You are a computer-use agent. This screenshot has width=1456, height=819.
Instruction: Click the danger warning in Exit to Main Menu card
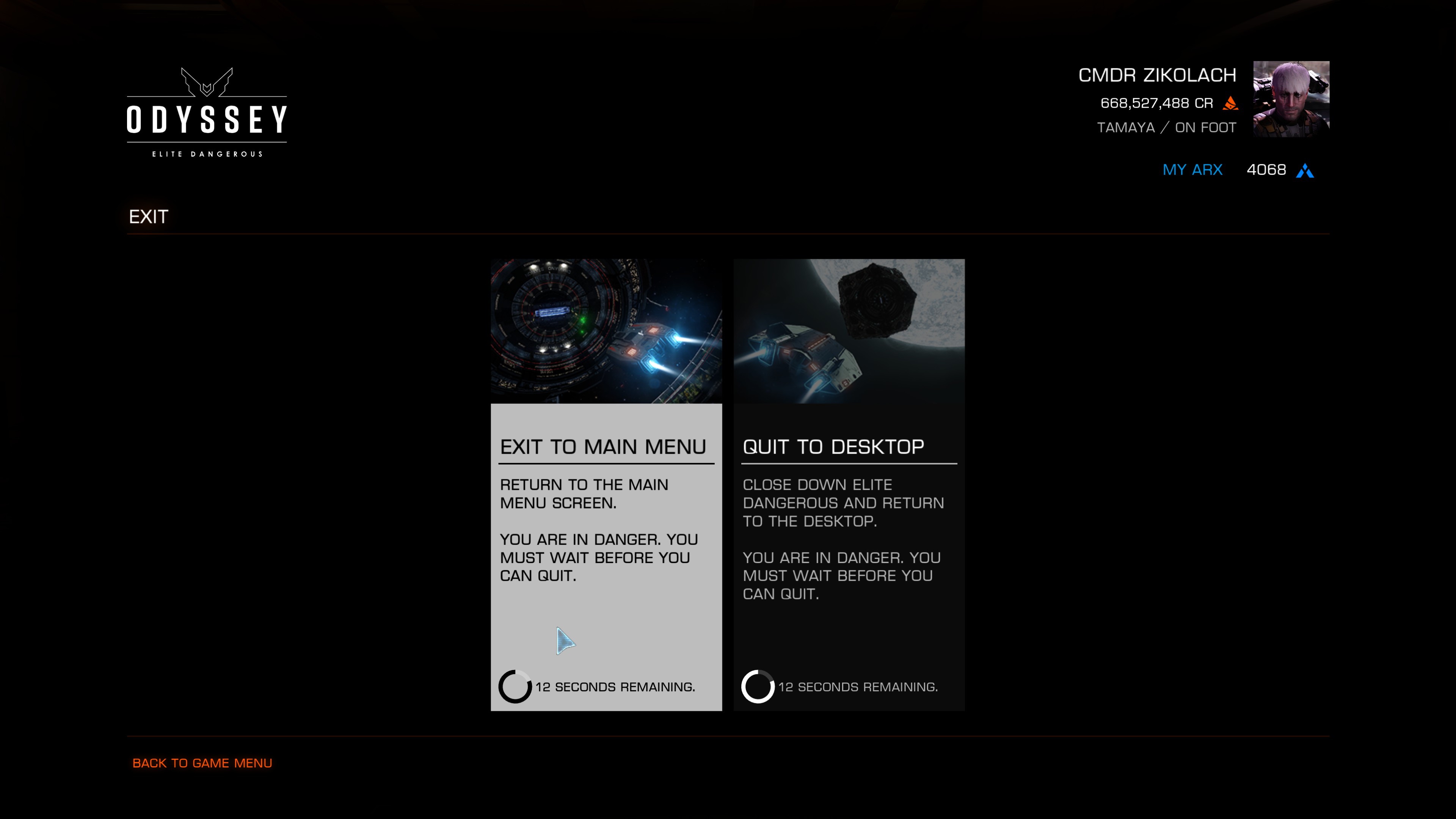click(x=599, y=557)
